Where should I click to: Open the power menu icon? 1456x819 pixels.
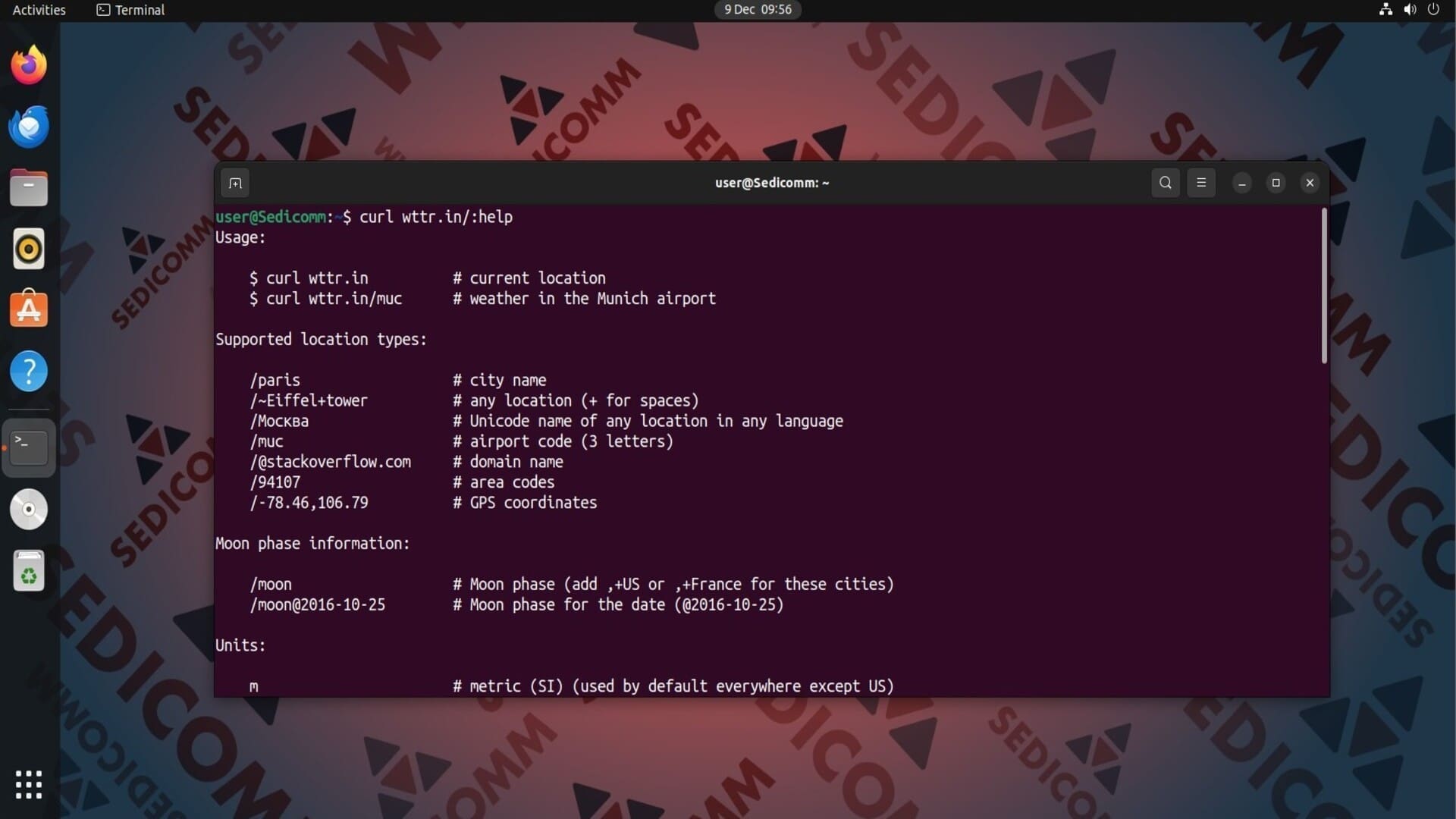click(x=1433, y=9)
